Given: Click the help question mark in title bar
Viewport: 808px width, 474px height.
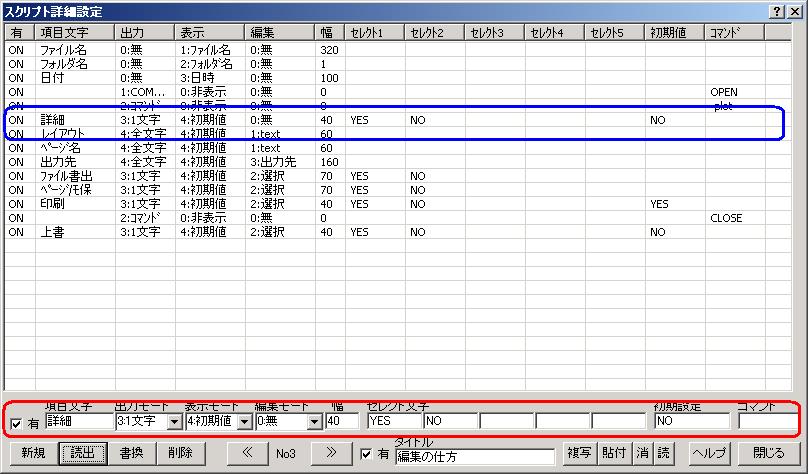Looking at the screenshot, I should coord(777,9).
